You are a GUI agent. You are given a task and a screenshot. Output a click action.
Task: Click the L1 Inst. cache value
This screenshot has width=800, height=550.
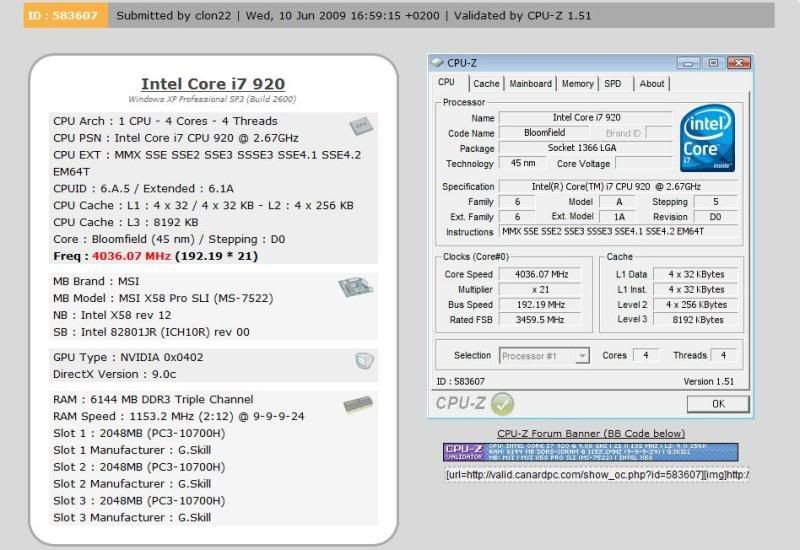[696, 290]
